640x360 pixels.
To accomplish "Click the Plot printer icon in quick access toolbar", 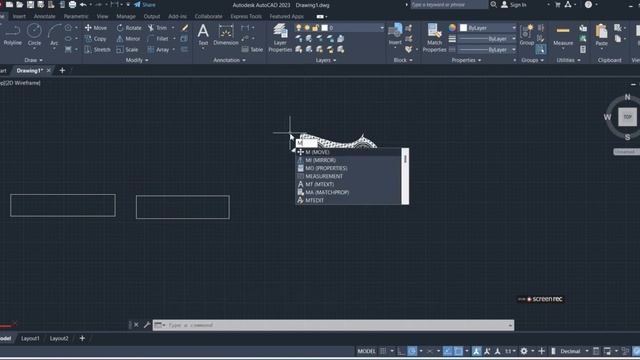I will point(72,4).
